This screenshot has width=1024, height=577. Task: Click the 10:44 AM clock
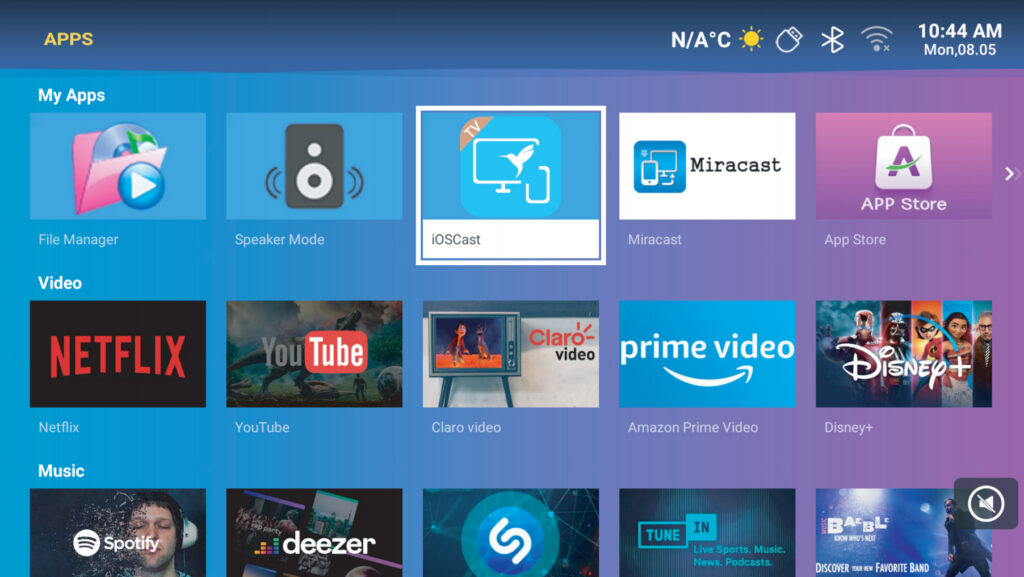click(x=959, y=31)
